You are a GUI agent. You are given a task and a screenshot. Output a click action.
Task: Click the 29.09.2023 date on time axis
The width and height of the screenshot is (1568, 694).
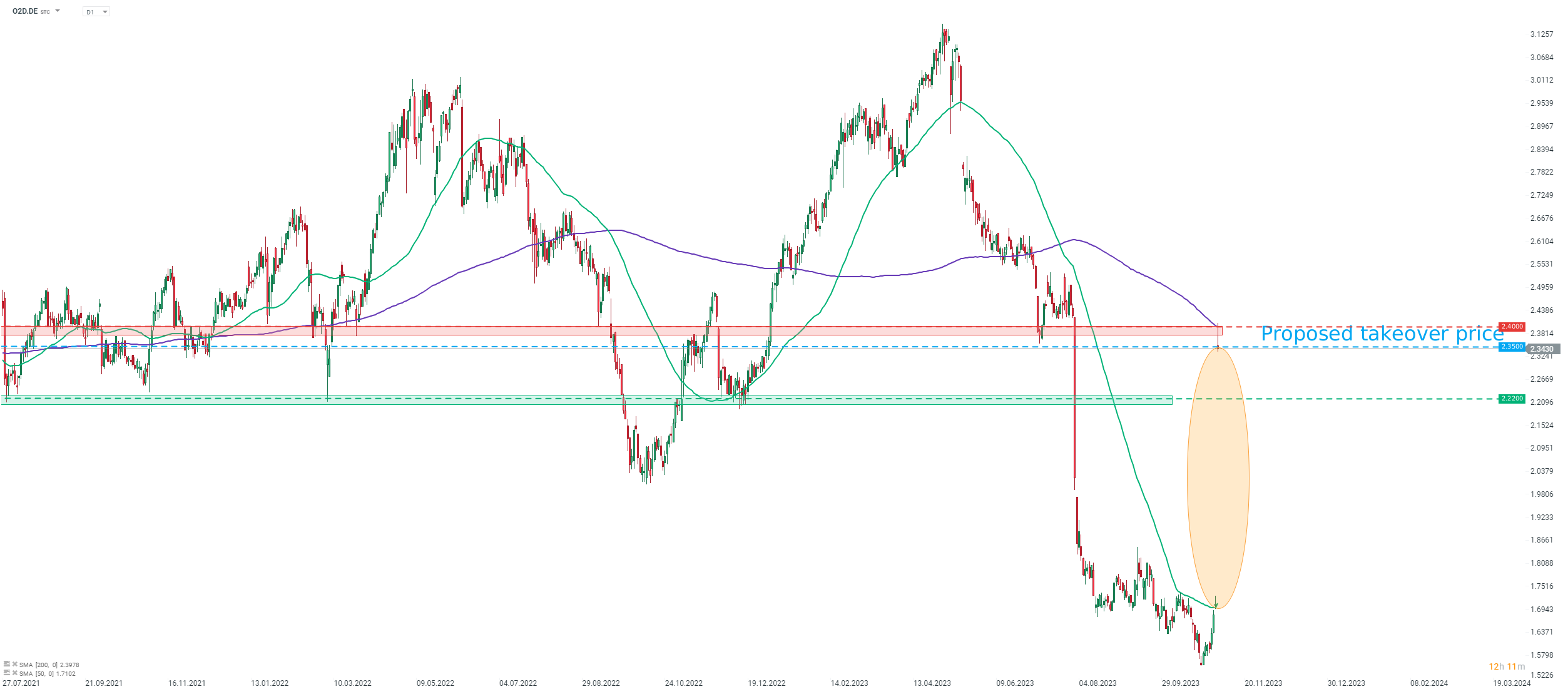pyautogui.click(x=1180, y=683)
